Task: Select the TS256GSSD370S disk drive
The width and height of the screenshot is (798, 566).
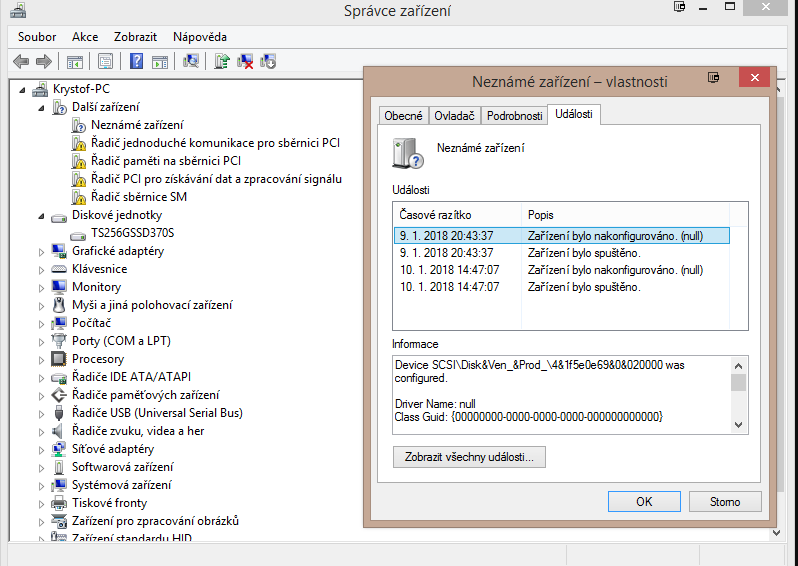Action: (x=132, y=233)
